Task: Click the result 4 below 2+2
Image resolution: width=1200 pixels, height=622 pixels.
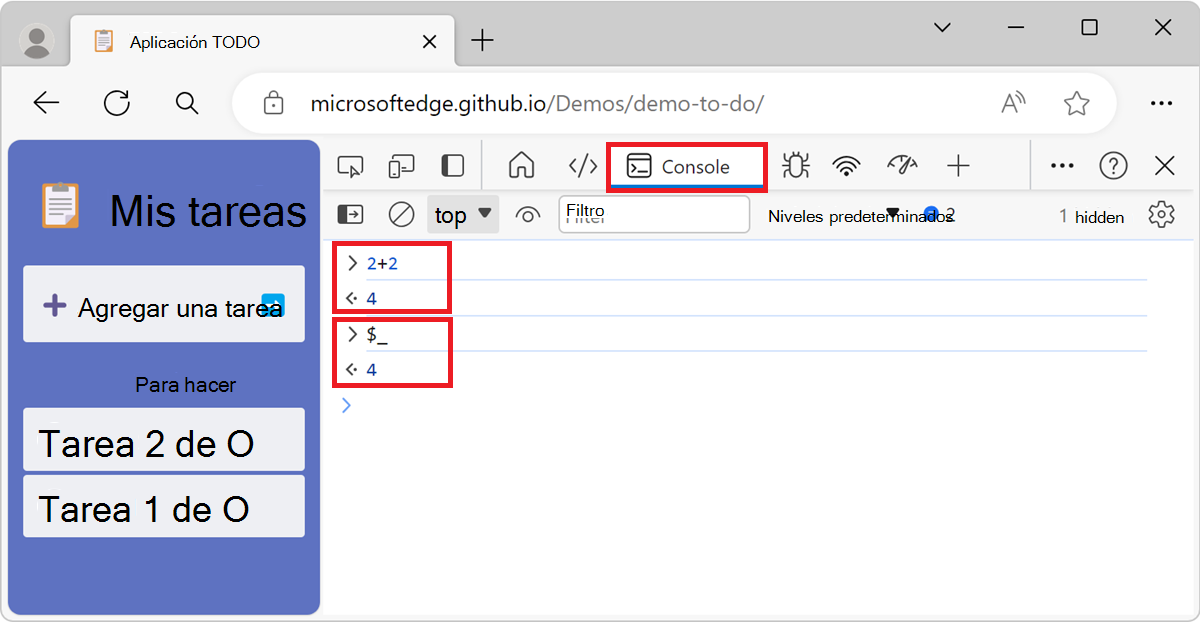Action: (x=371, y=299)
